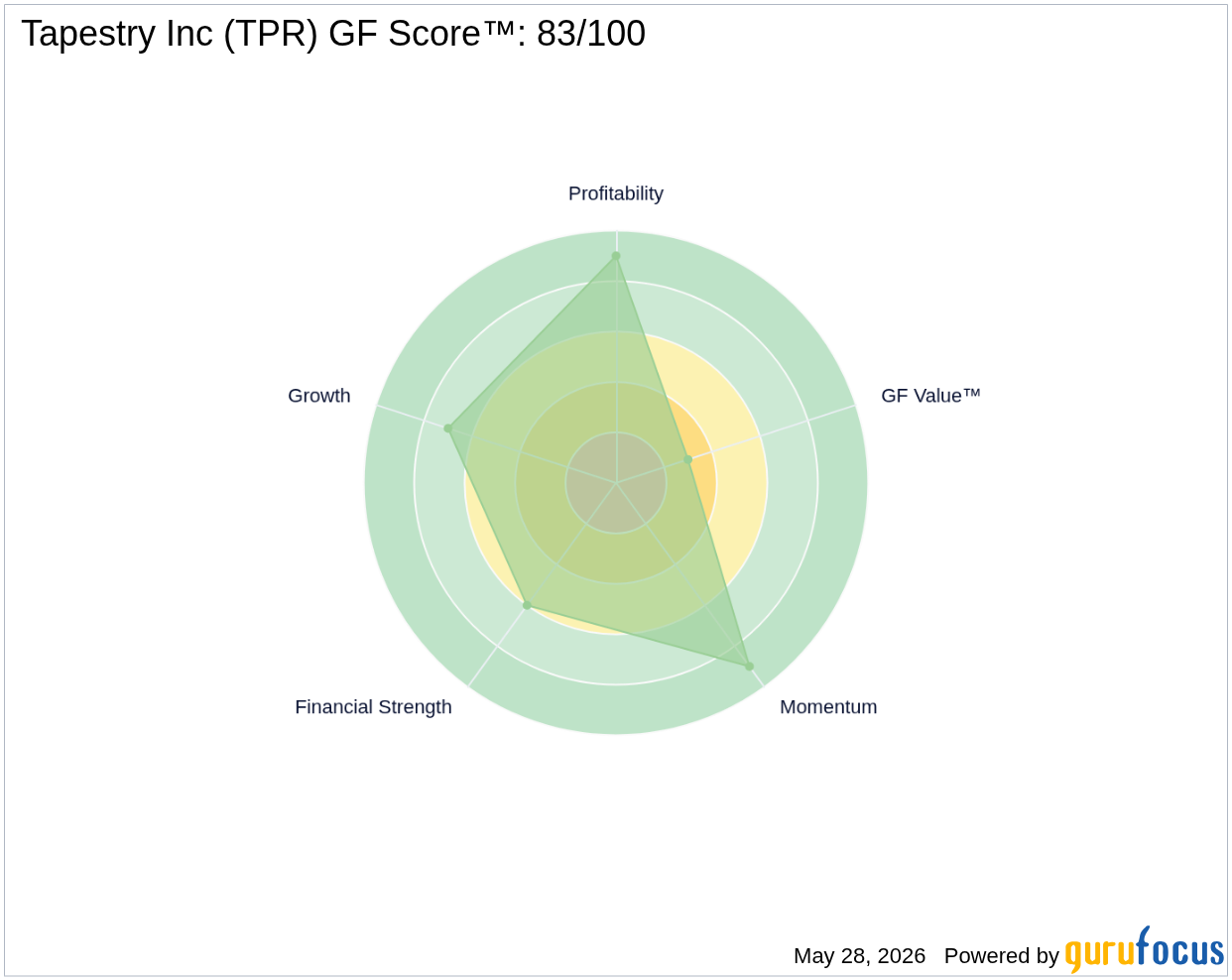Click the center of the radar chart

click(616, 483)
